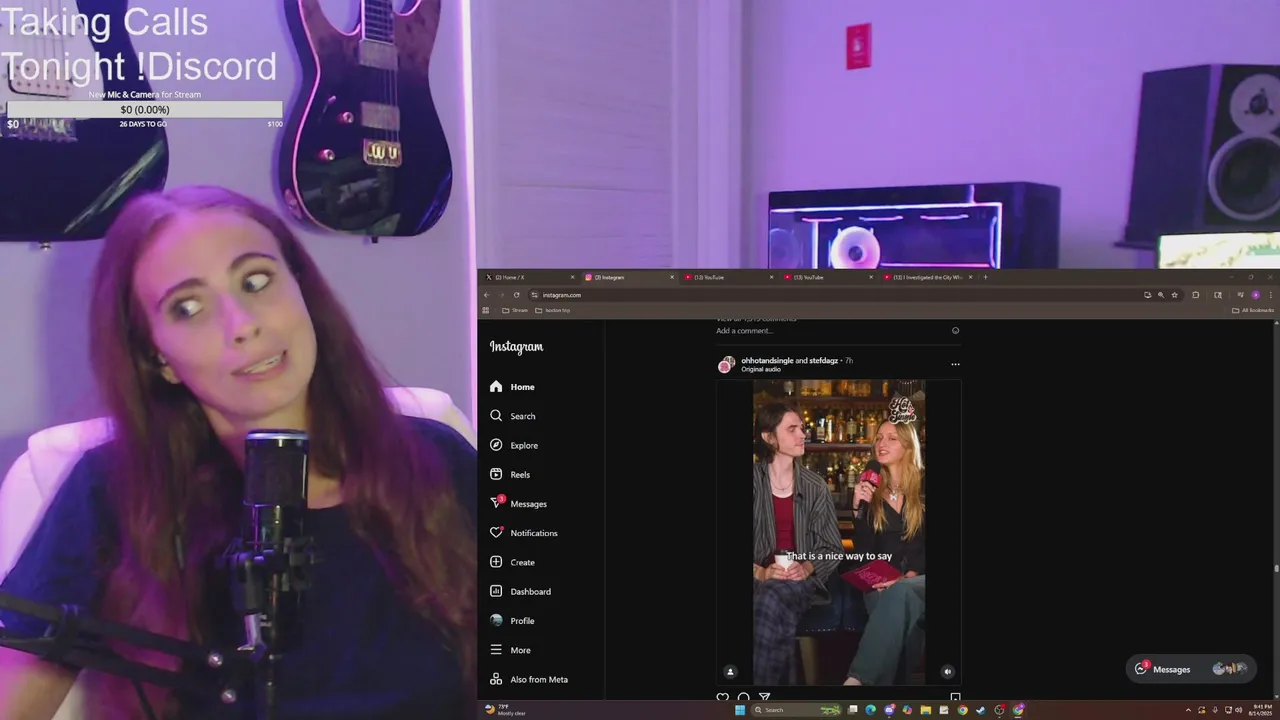Click the Instagram logo in the sidebar
The width and height of the screenshot is (1280, 720).
[x=516, y=347]
